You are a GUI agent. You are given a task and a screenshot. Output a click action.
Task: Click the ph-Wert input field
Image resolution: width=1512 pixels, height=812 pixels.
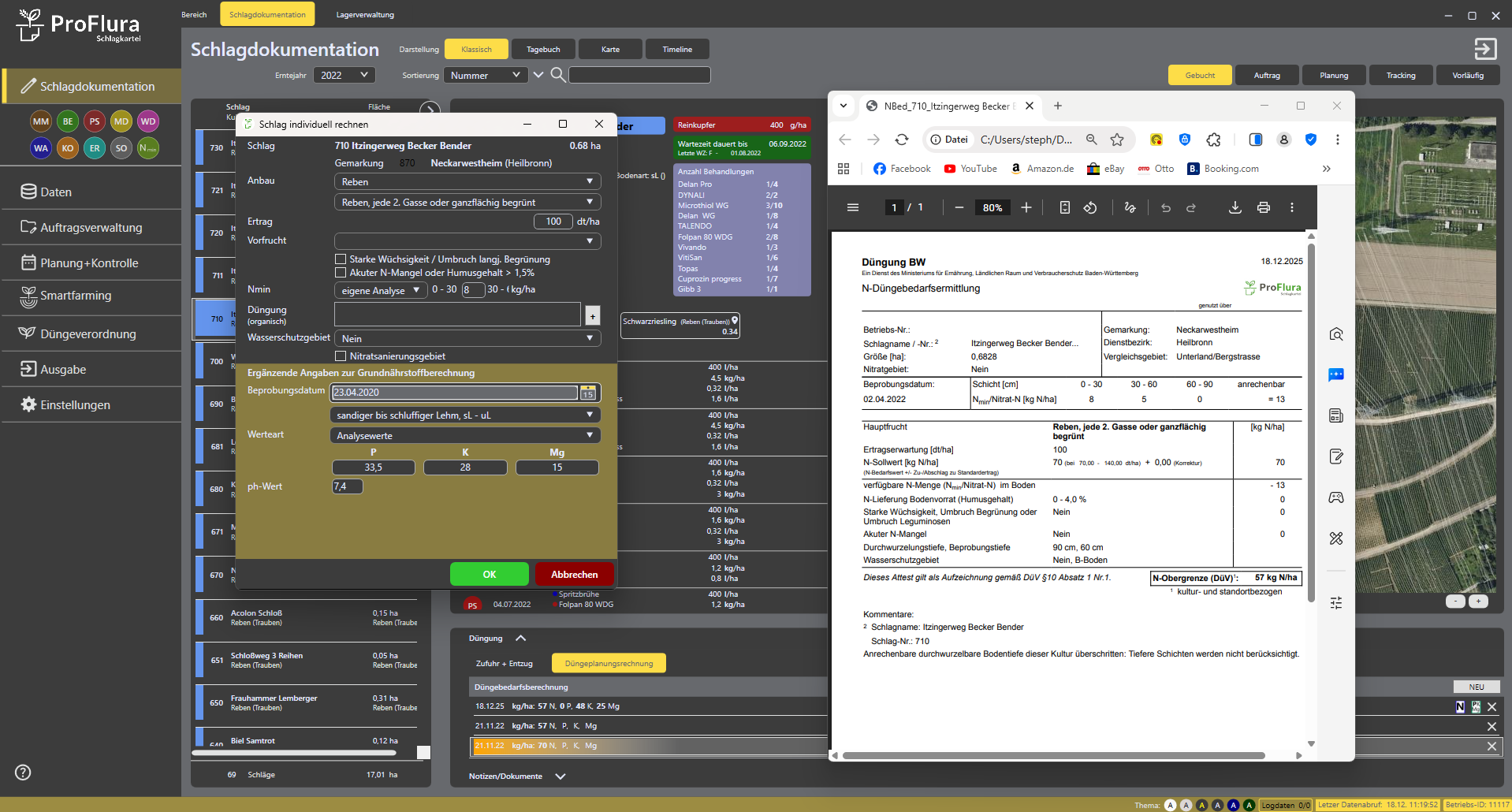pyautogui.click(x=348, y=486)
